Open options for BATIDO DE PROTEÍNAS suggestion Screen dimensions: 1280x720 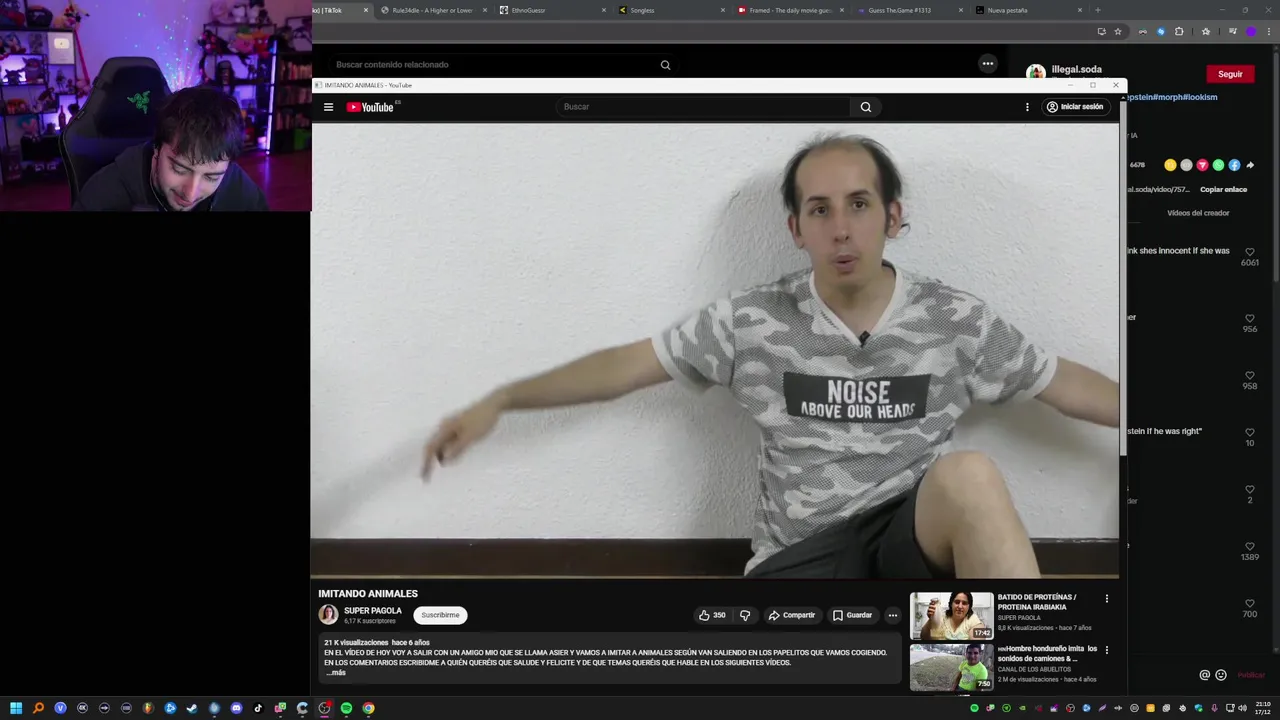(1106, 598)
